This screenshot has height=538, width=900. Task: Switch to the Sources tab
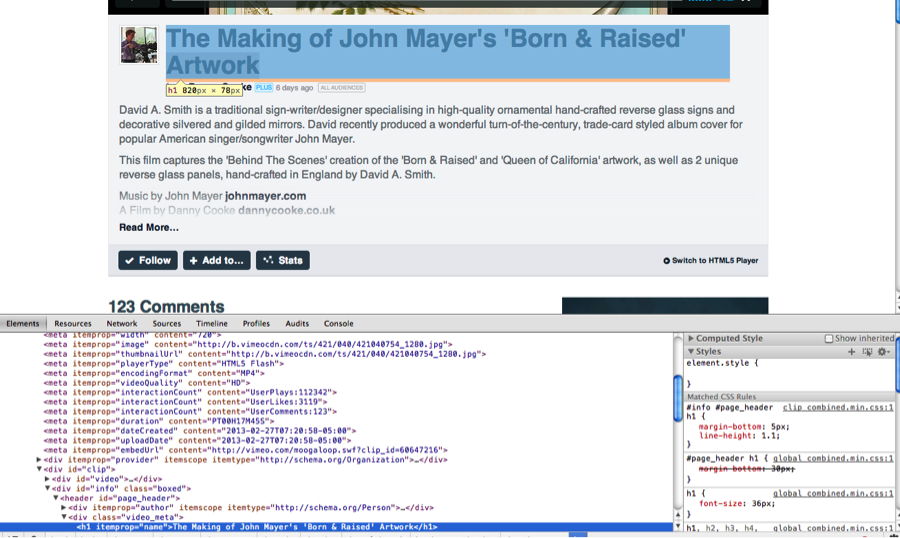coord(166,323)
